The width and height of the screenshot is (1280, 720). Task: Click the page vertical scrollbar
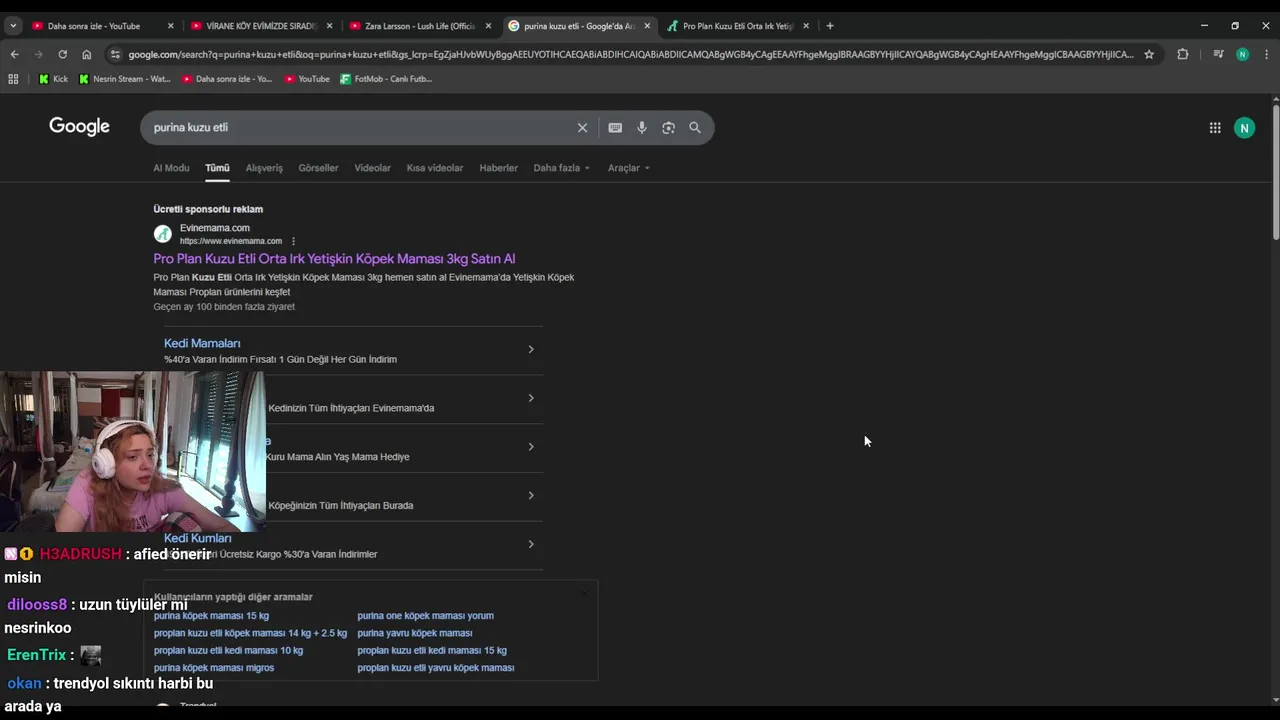tap(1275, 170)
